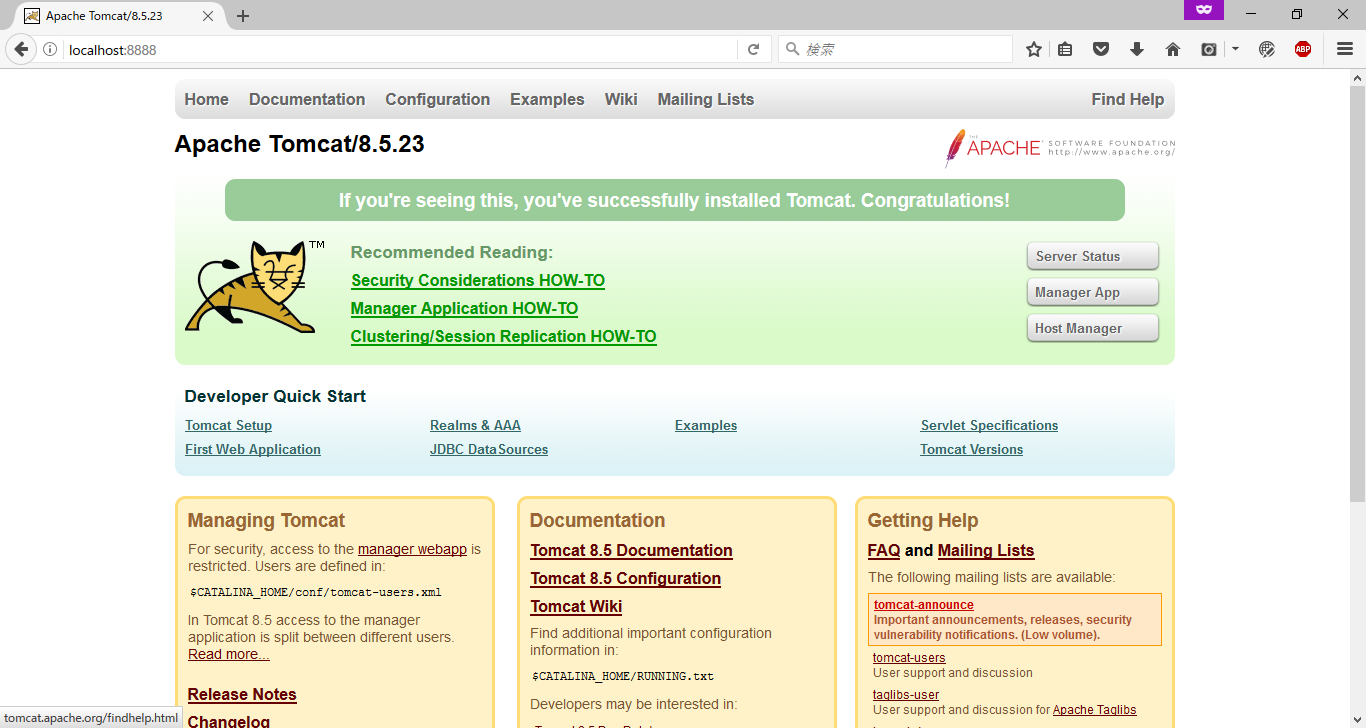The width and height of the screenshot is (1366, 728).
Task: Select the $CATALINA_HOME/conf/tomcat-users.xml text
Action: [316, 592]
